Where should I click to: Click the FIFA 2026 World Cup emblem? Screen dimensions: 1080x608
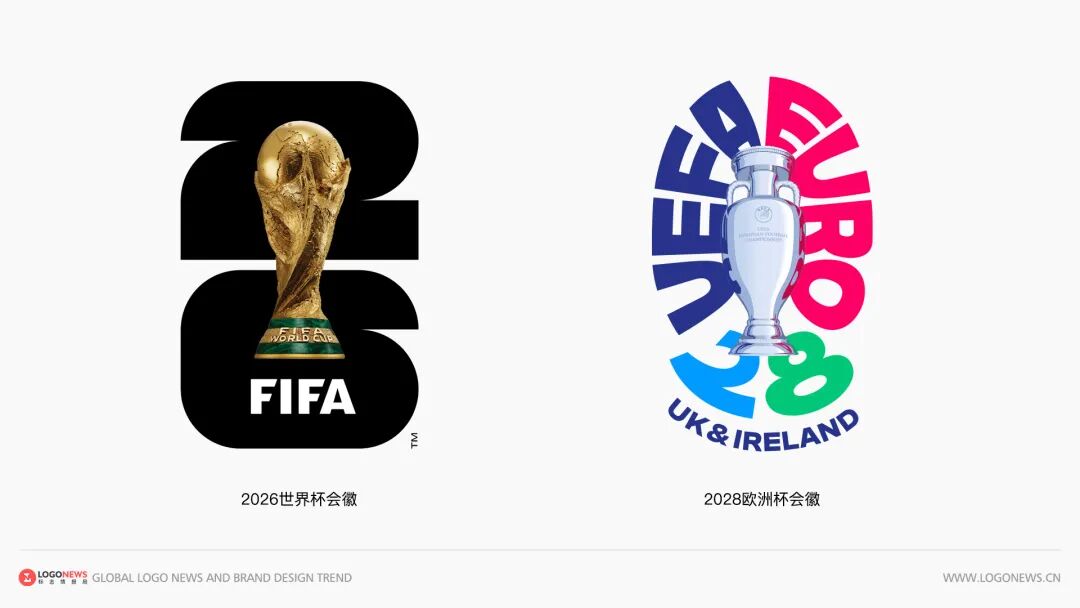[300, 265]
